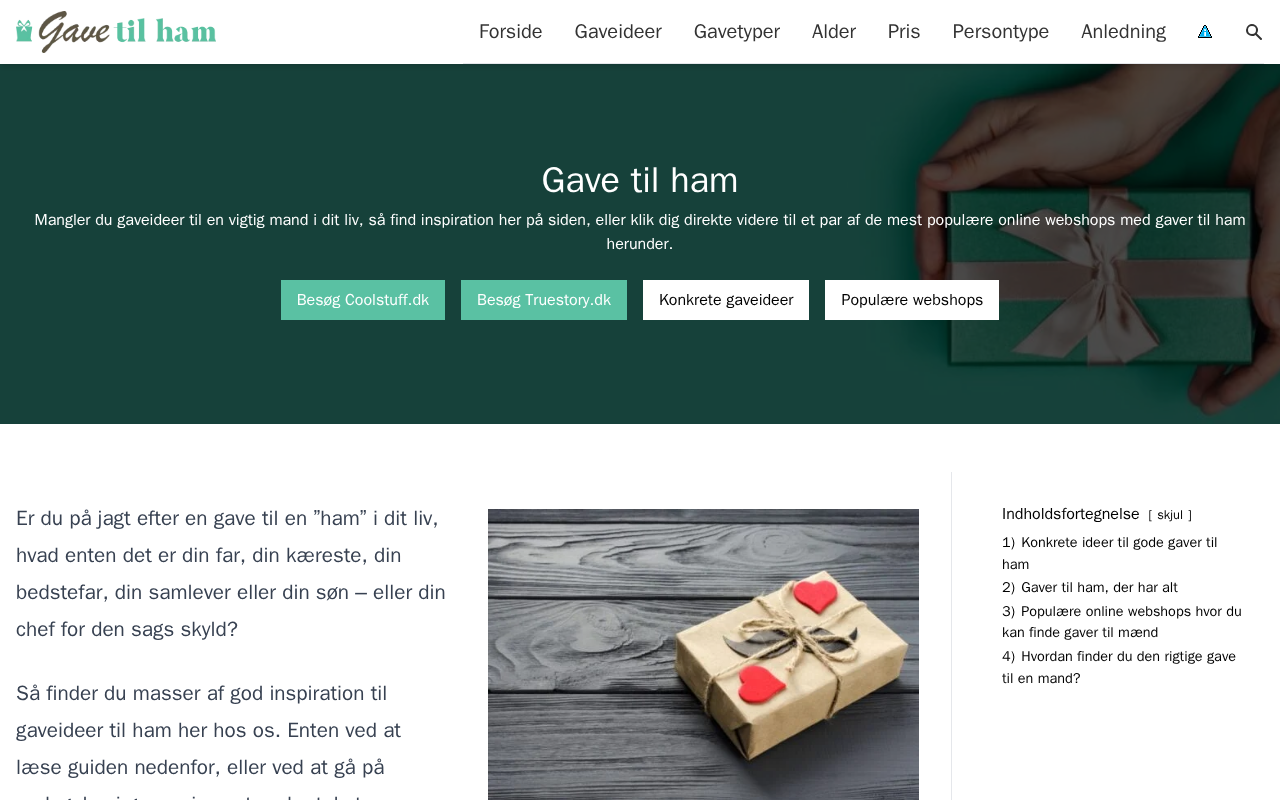
Task: Open the Forside menu item
Action: [x=510, y=32]
